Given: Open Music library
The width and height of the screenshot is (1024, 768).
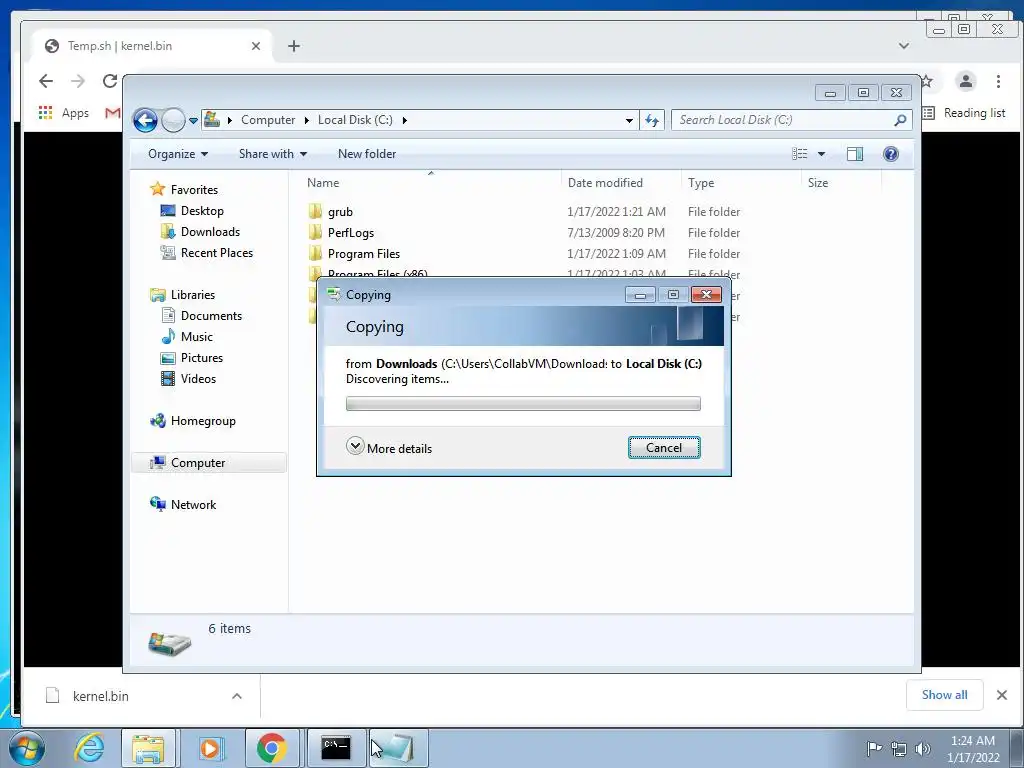Looking at the screenshot, I should point(197,336).
